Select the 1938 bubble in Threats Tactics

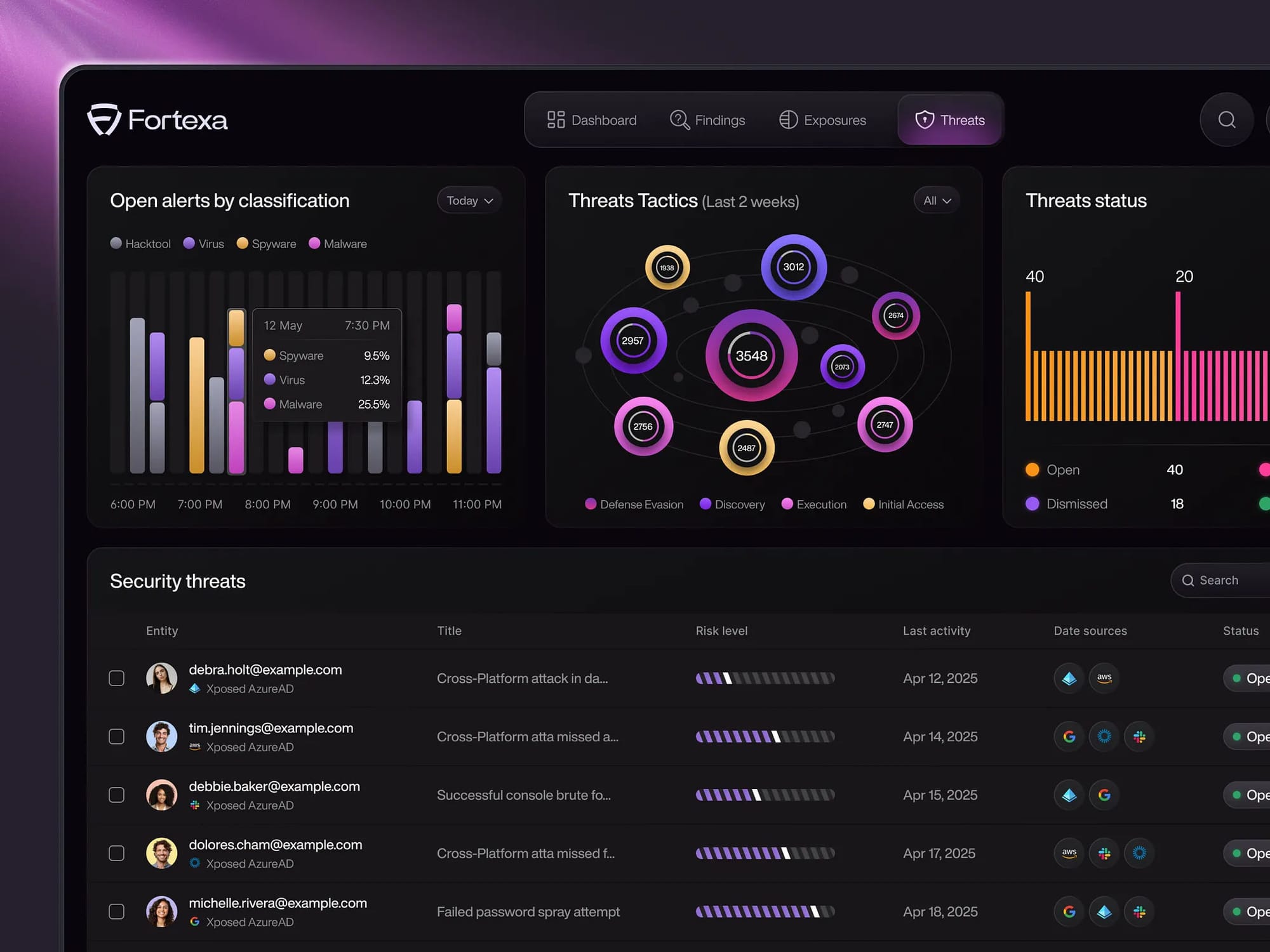click(x=667, y=267)
